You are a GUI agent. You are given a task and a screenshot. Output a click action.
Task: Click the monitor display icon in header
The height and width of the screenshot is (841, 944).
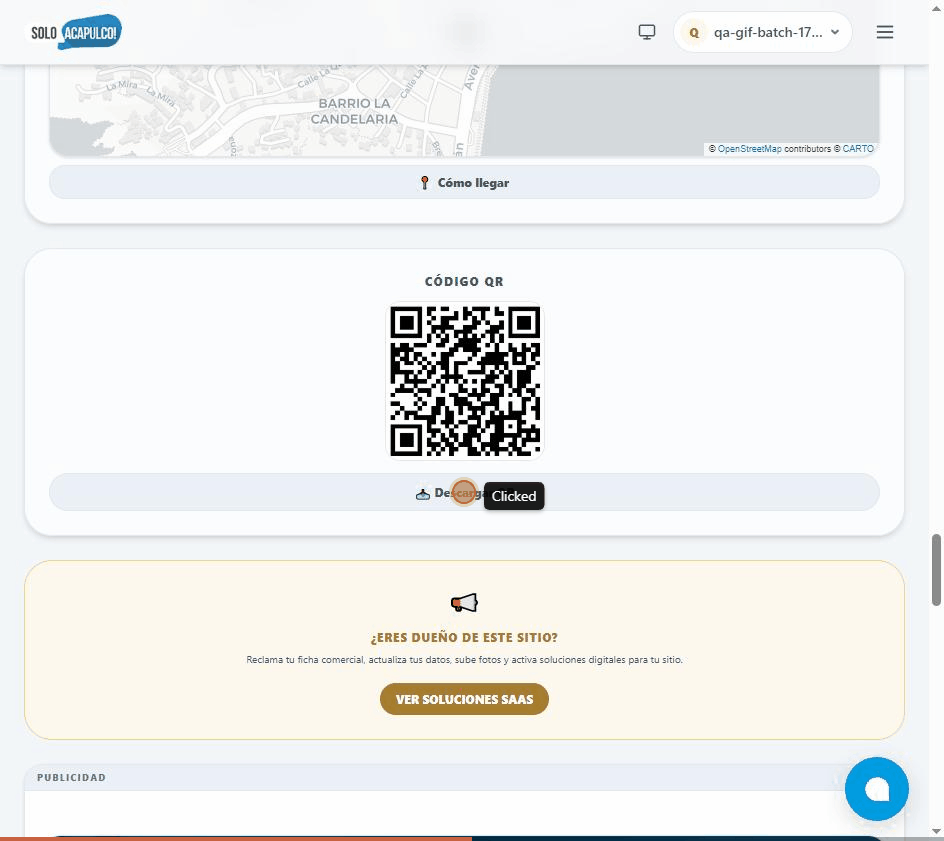(647, 32)
